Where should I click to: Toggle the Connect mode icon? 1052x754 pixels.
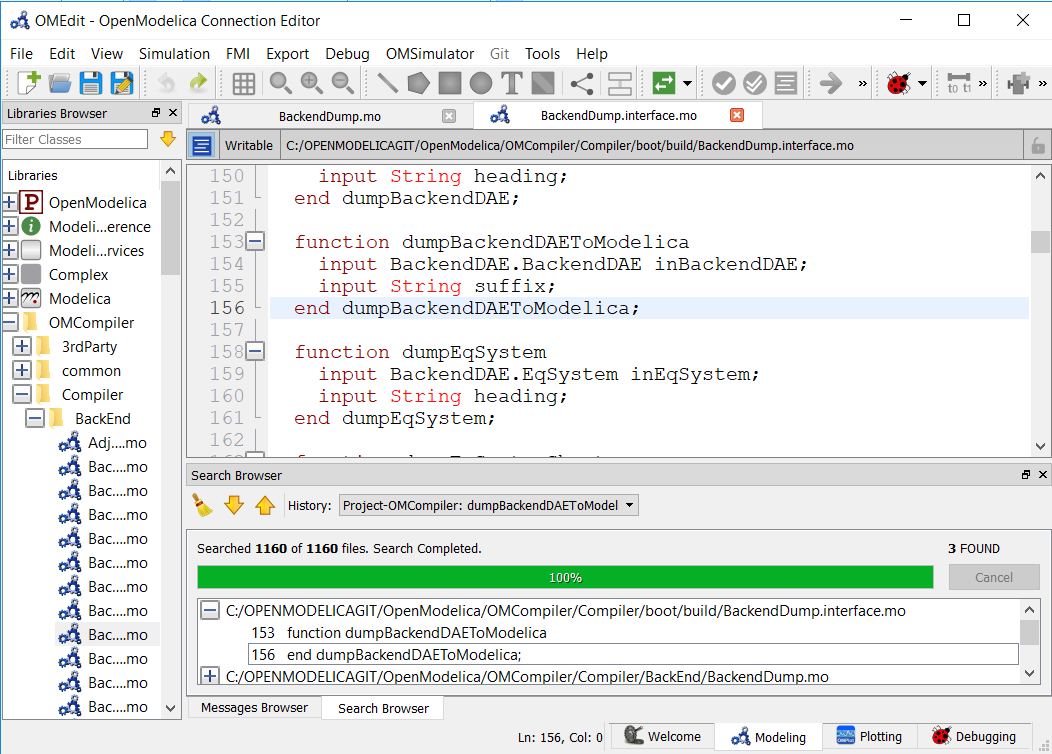pos(581,84)
